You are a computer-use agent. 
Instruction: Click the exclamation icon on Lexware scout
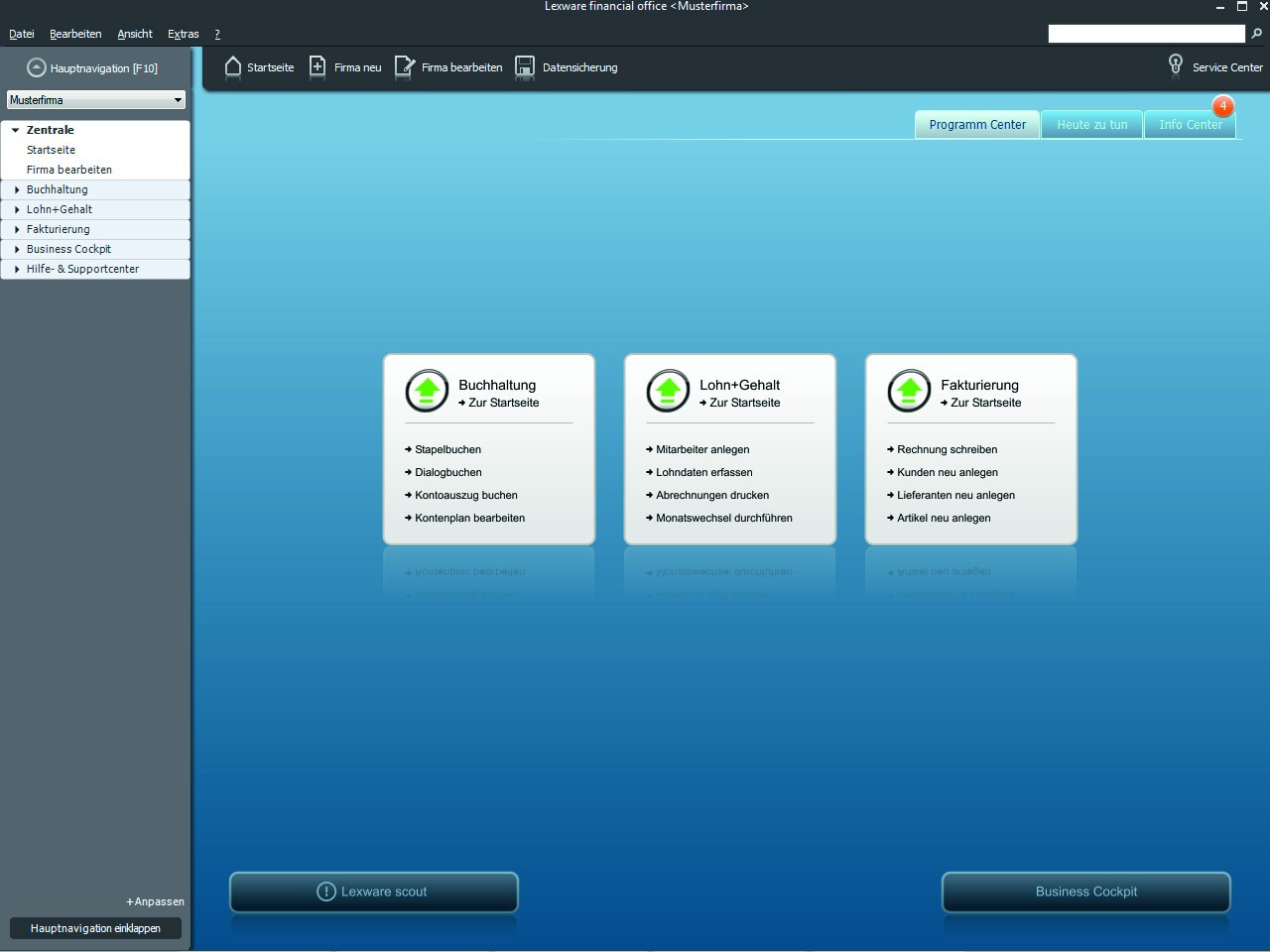click(x=325, y=892)
